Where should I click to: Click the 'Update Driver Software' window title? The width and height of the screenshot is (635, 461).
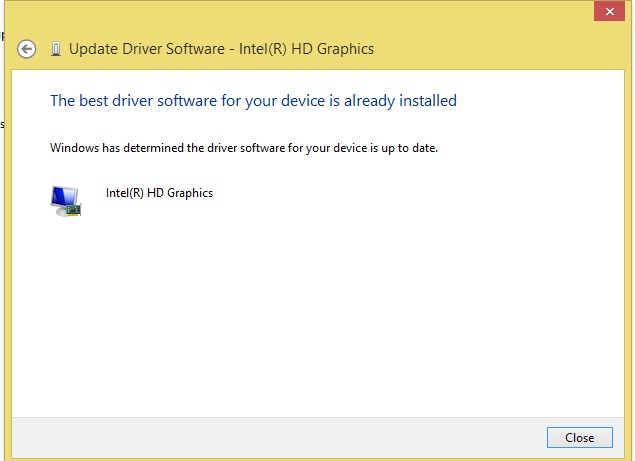(221, 49)
